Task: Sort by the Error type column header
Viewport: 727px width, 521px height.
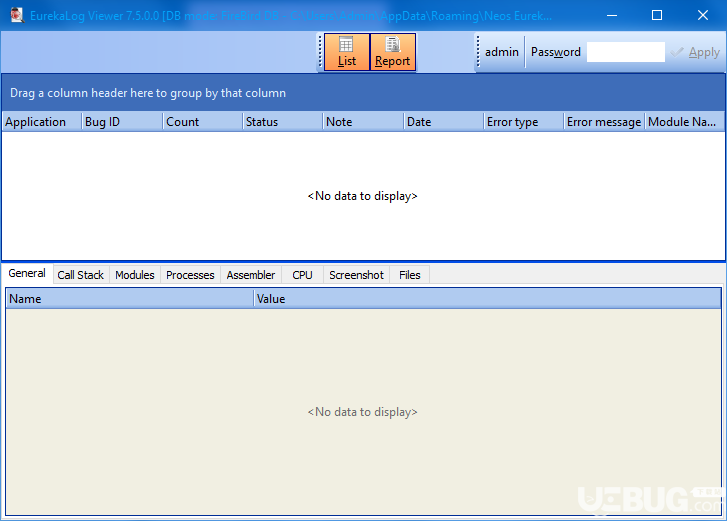Action: click(523, 122)
